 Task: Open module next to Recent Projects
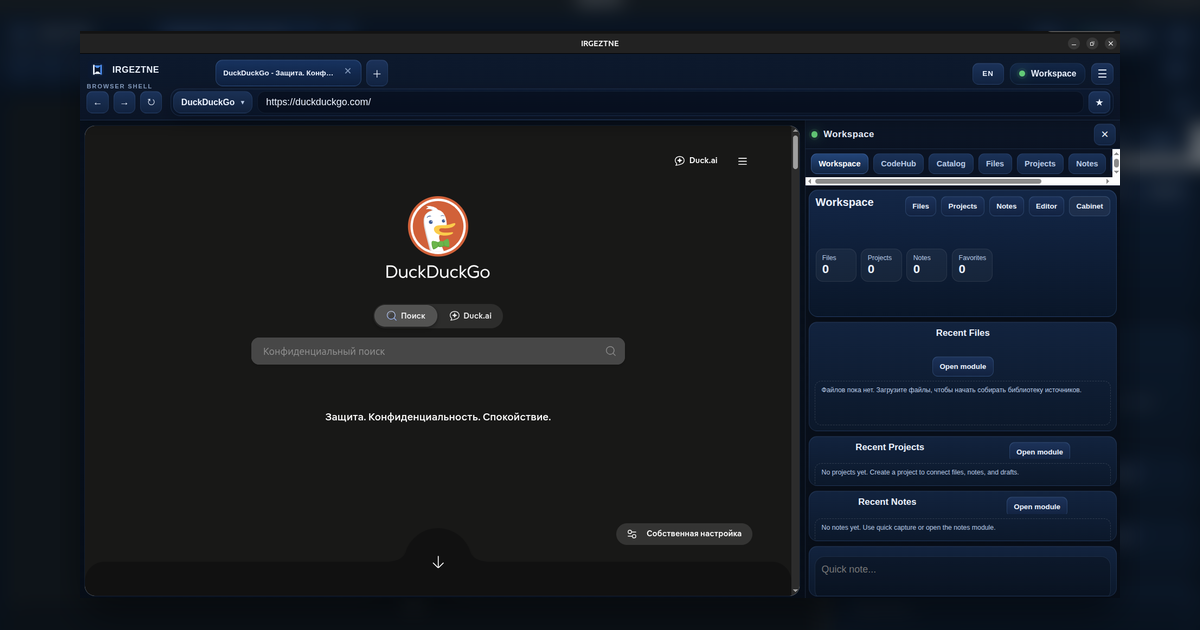click(x=1039, y=452)
